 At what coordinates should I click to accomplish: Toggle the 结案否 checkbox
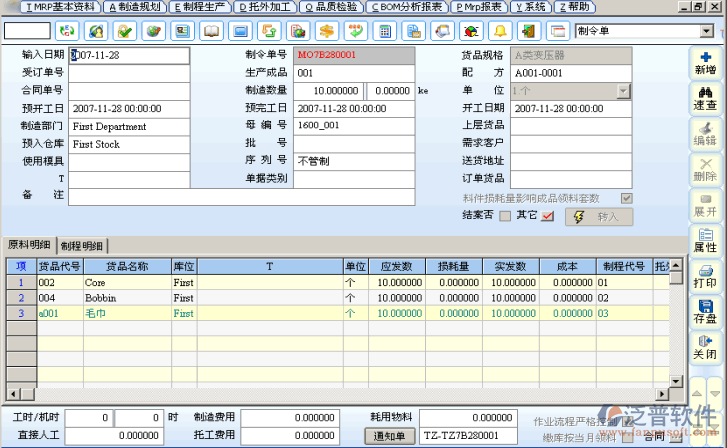coord(505,216)
